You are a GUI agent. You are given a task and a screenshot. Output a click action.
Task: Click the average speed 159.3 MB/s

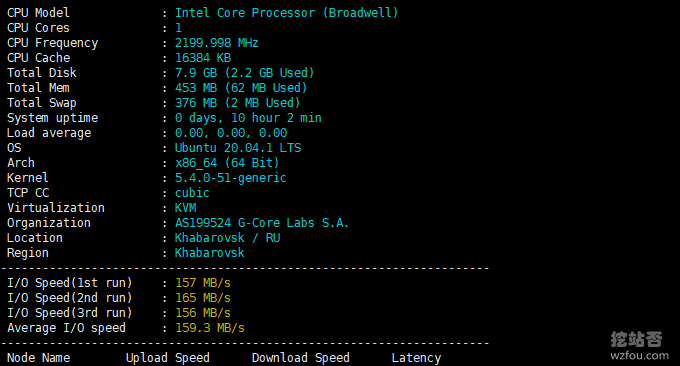click(x=209, y=328)
